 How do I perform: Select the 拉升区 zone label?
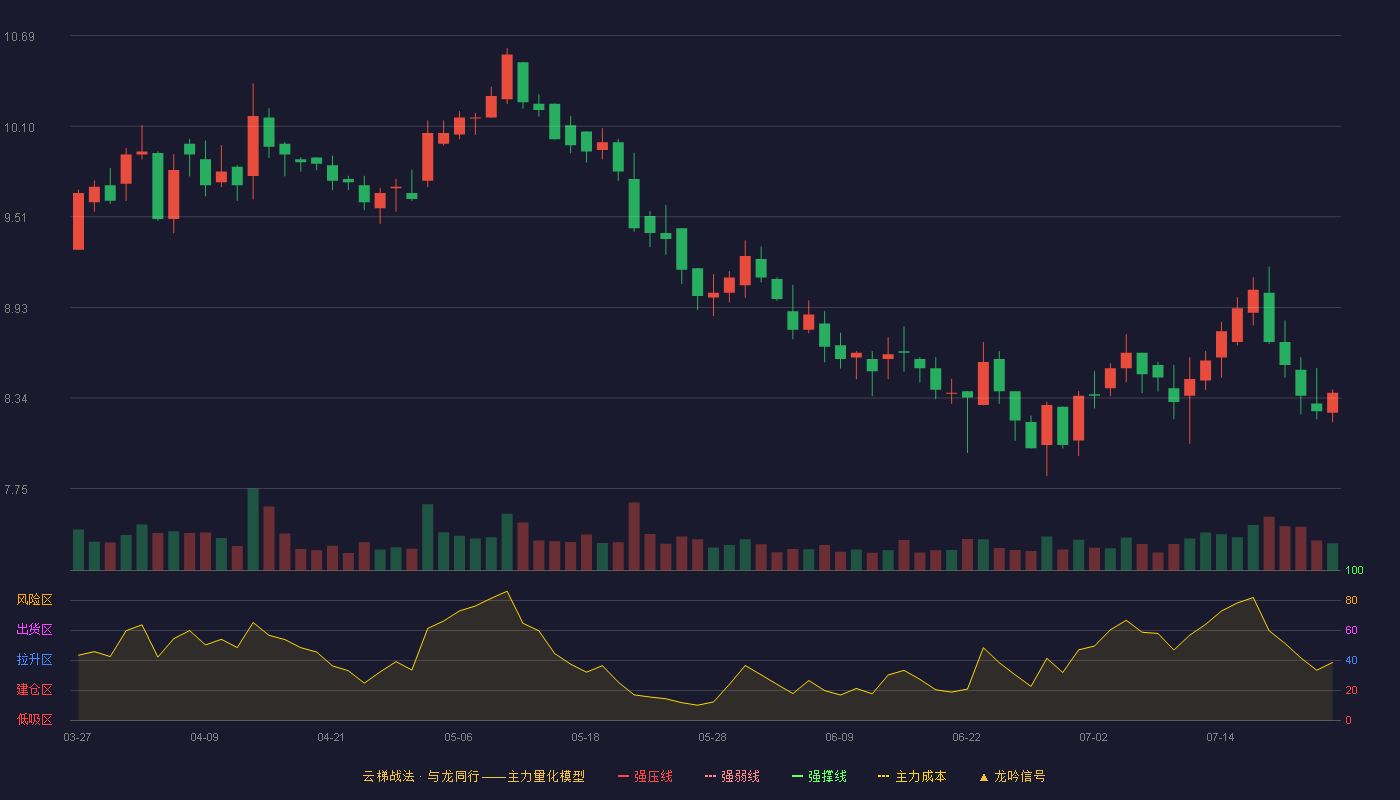tap(34, 660)
